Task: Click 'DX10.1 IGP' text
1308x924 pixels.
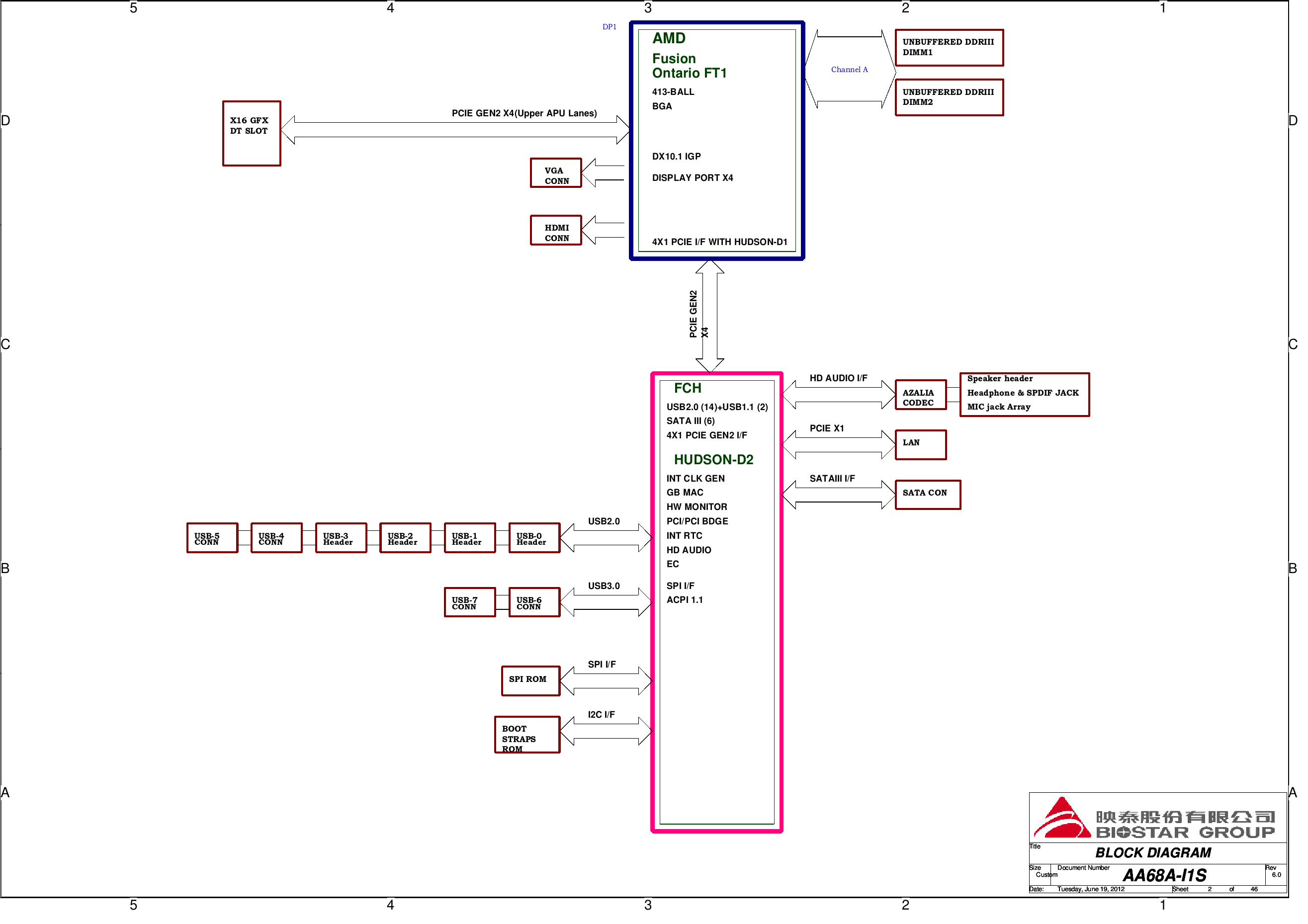Action: [676, 156]
